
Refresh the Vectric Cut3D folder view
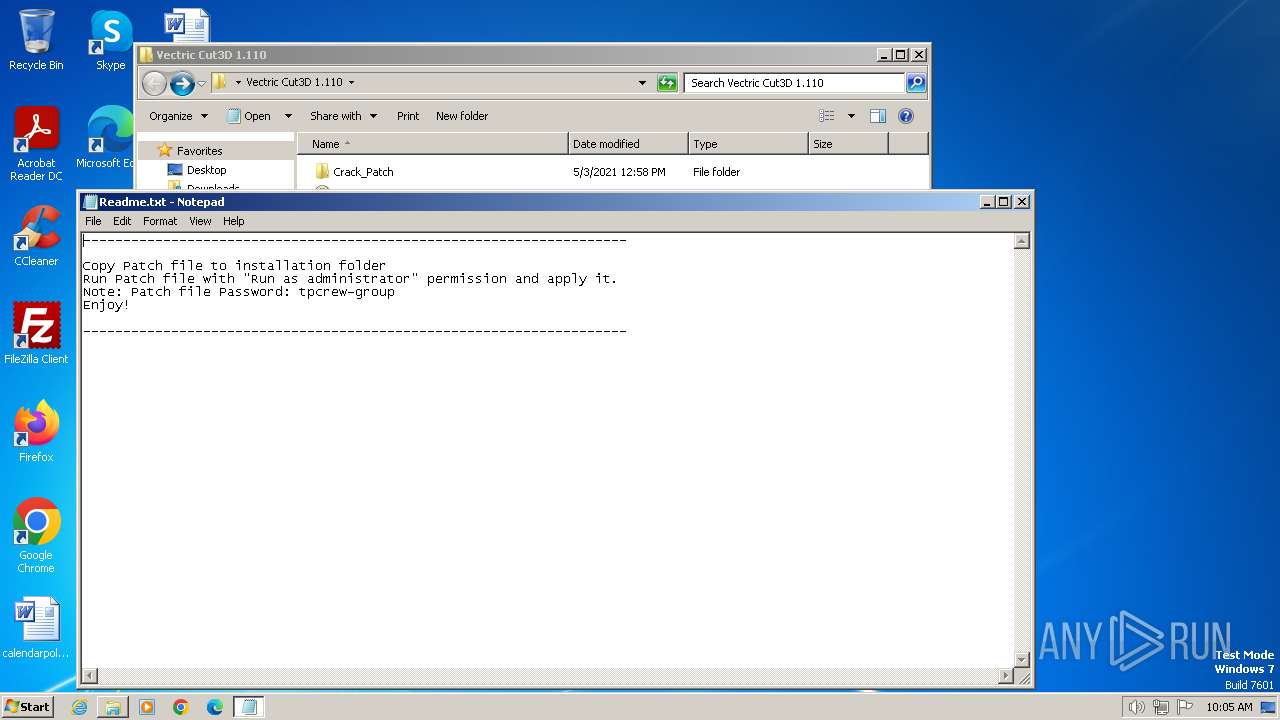(667, 83)
